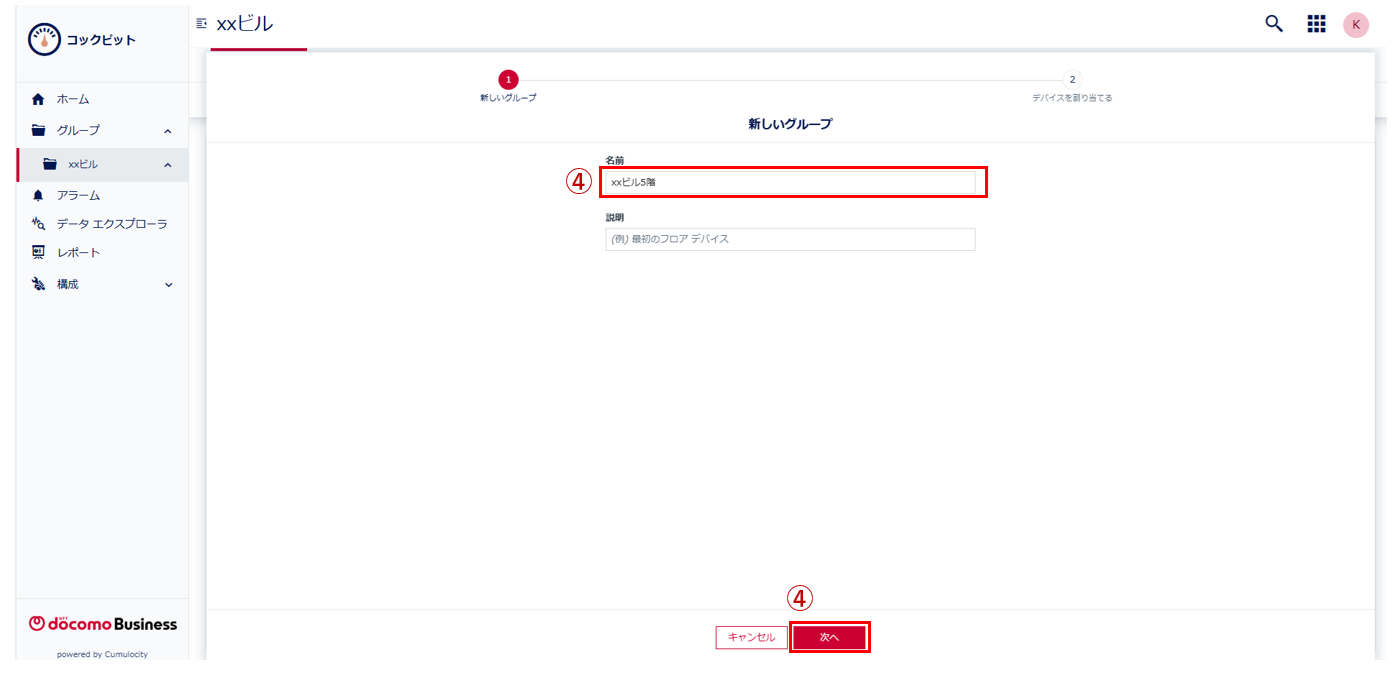The image size is (1392, 673).
Task: Focus the 名前 input field
Action: [789, 182]
